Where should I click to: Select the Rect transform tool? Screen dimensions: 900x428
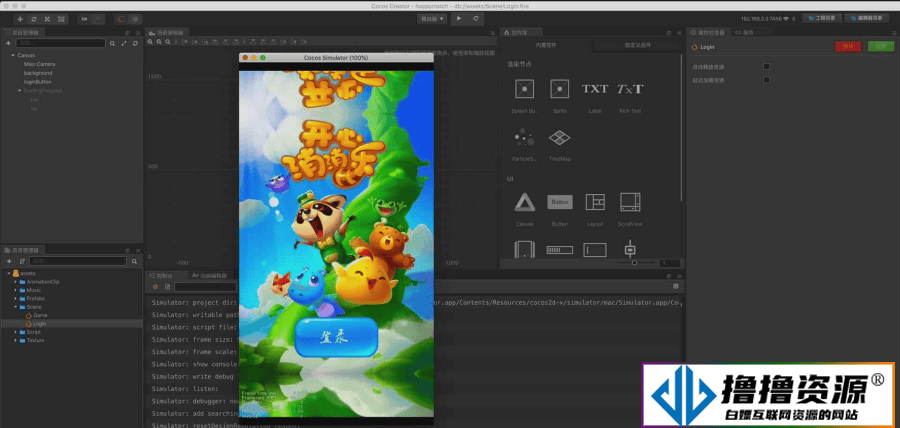tap(61, 19)
